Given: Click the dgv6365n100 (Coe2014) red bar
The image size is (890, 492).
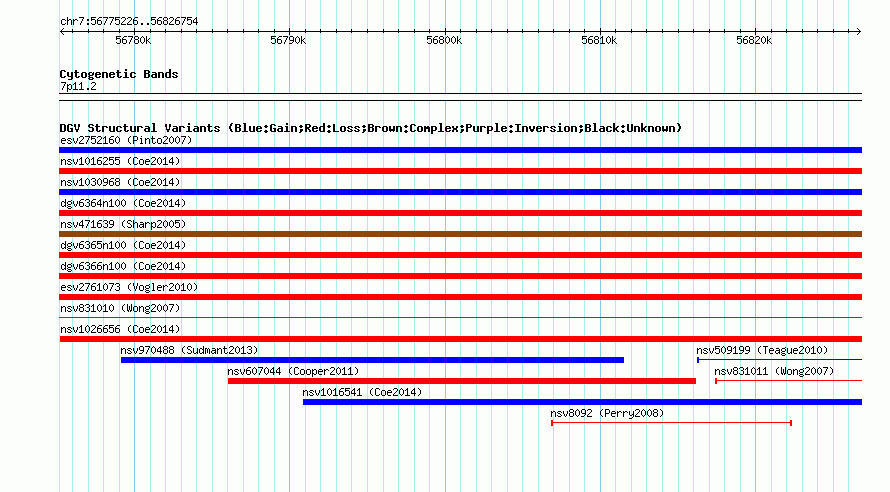Looking at the screenshot, I should 460,255.
